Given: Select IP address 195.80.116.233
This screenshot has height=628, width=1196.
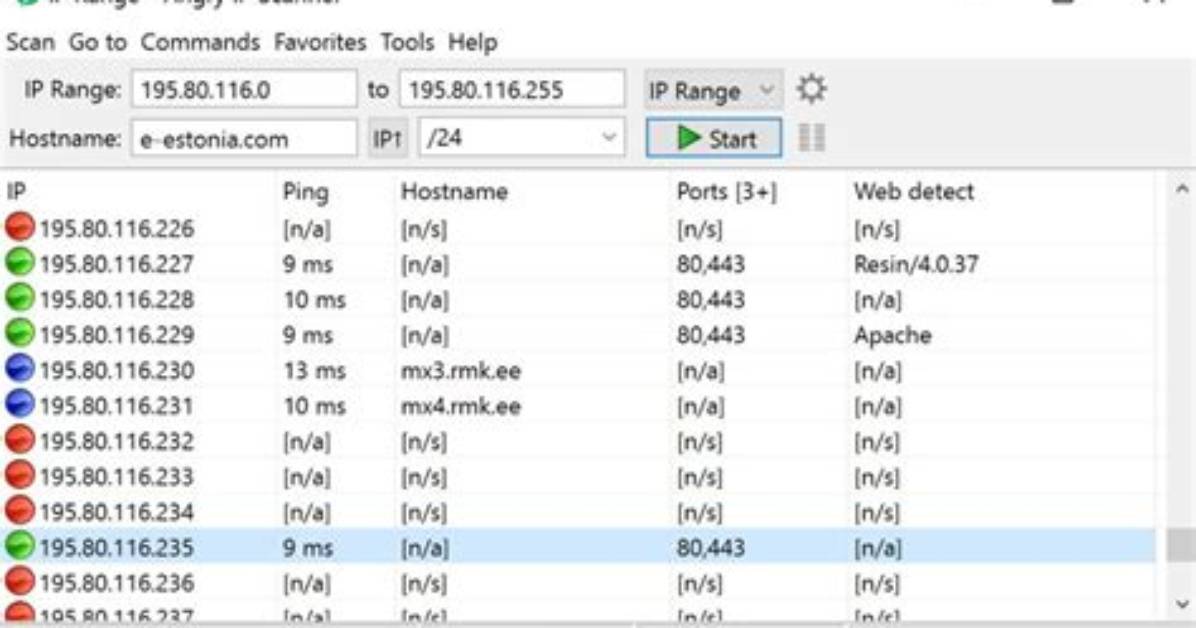Looking at the screenshot, I should (x=117, y=477).
